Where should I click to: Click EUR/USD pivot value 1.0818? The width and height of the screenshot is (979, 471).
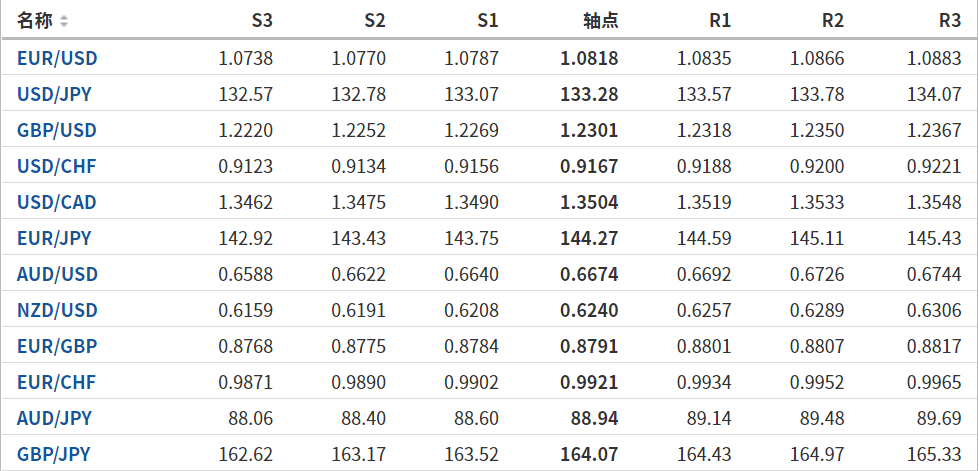coord(589,58)
